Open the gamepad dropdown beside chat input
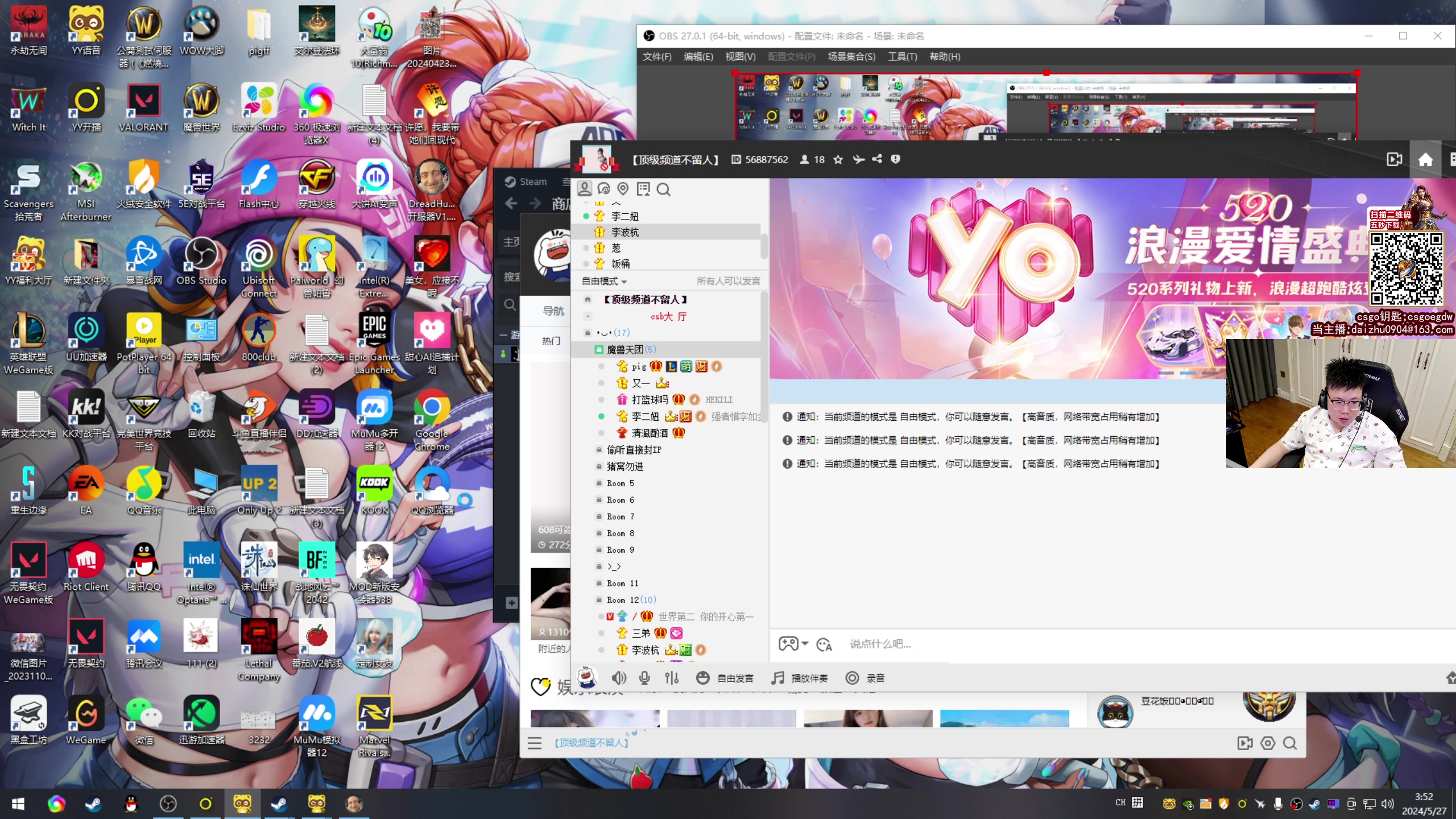Image resolution: width=1456 pixels, height=819 pixels. tap(793, 644)
